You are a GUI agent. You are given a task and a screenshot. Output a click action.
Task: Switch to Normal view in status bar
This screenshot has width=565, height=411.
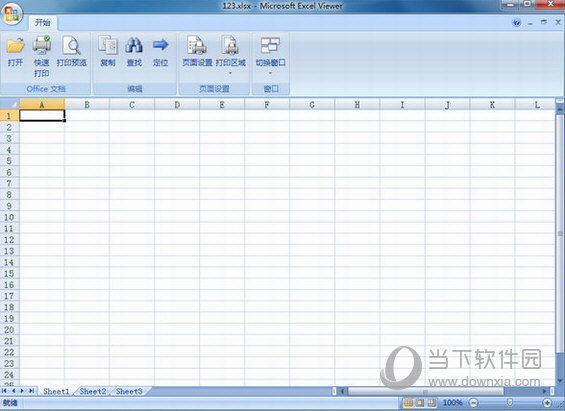pos(408,402)
